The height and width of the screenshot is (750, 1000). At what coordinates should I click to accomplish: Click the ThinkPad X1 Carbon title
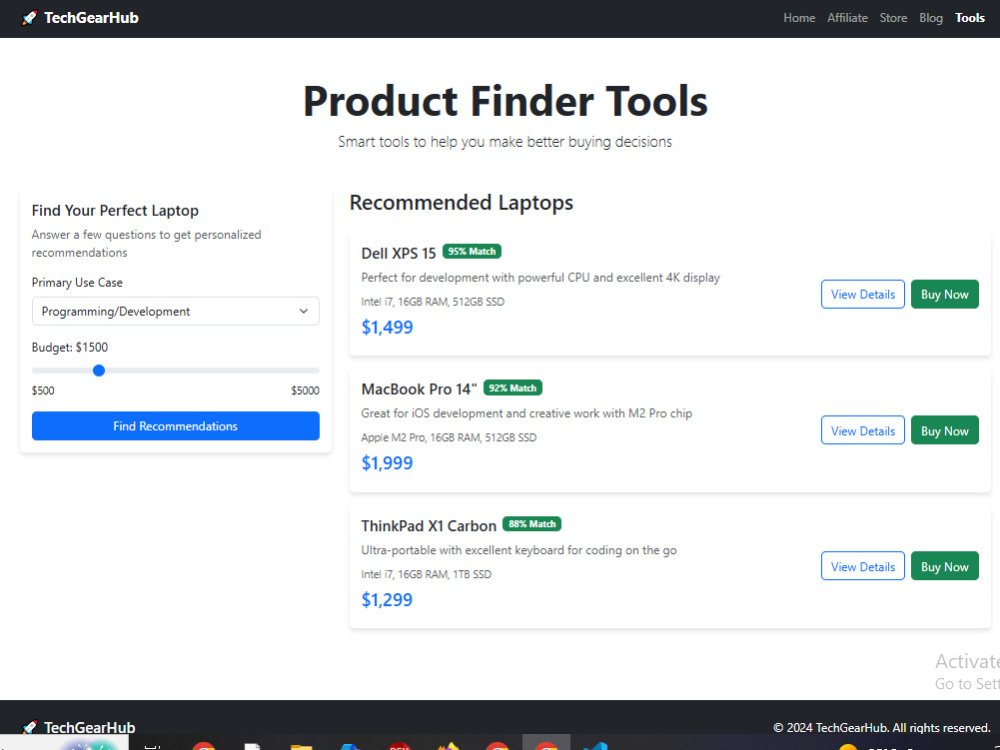(429, 526)
